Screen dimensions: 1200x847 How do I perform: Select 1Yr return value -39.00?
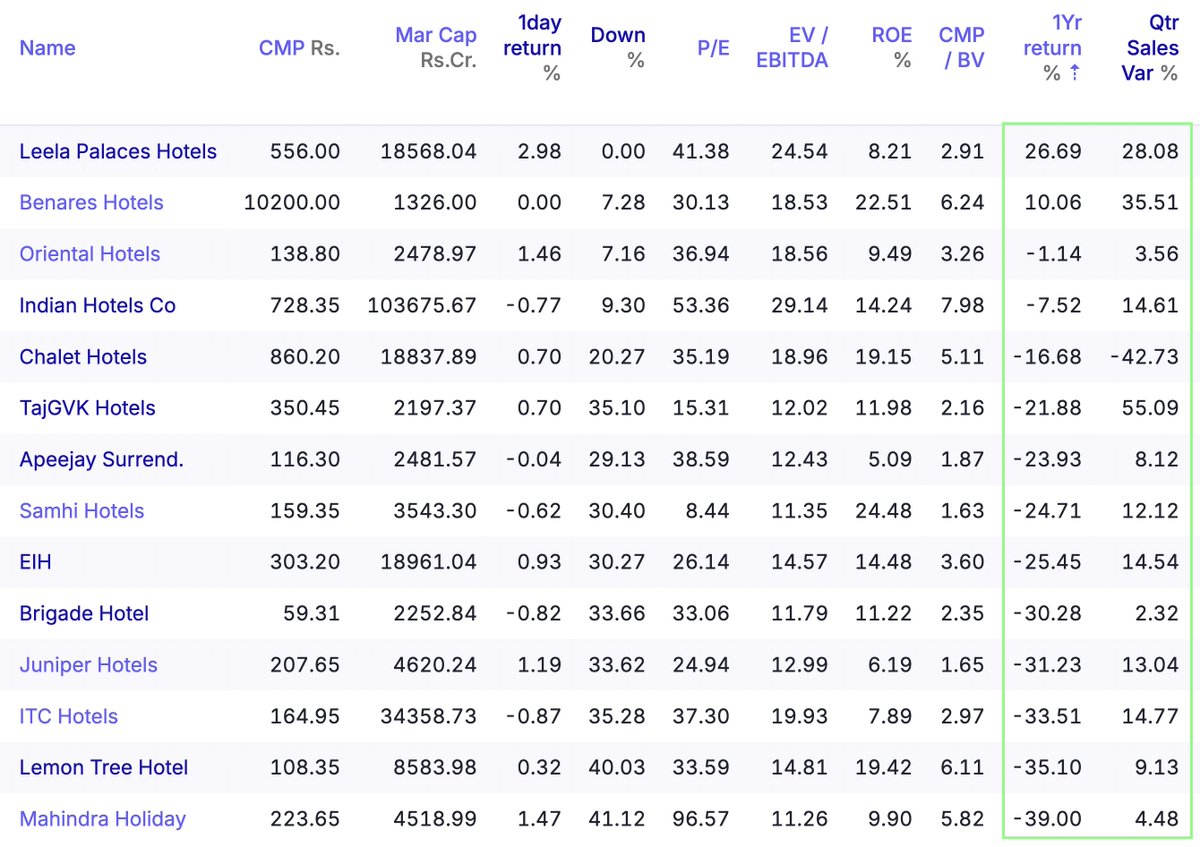[x=1047, y=819]
